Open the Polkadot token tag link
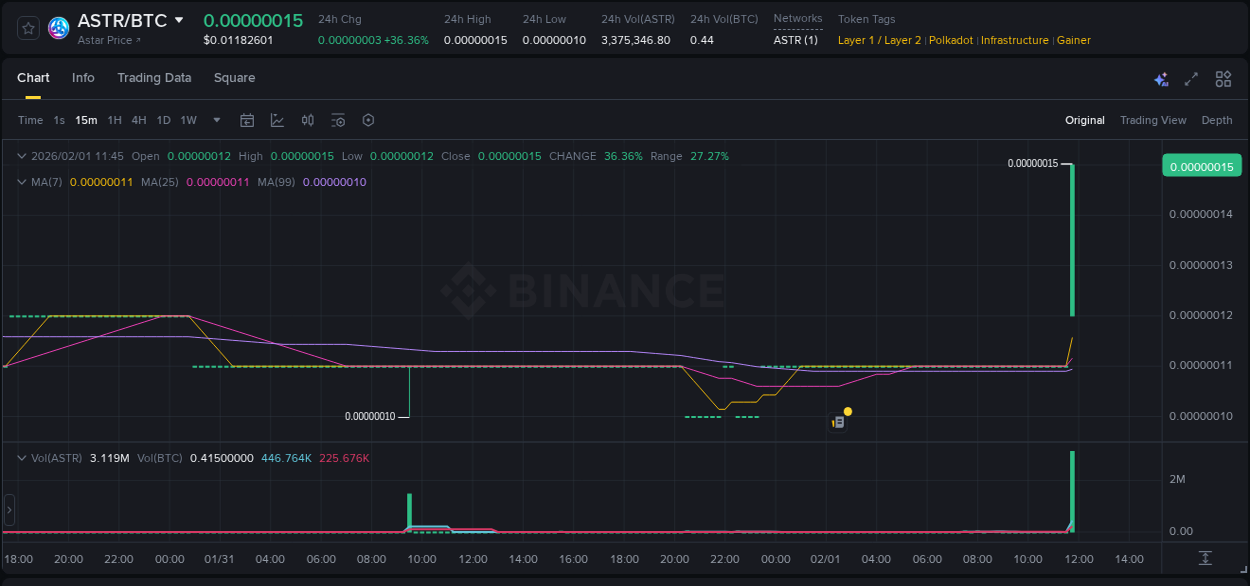Image resolution: width=1250 pixels, height=586 pixels. pyautogui.click(x=950, y=40)
